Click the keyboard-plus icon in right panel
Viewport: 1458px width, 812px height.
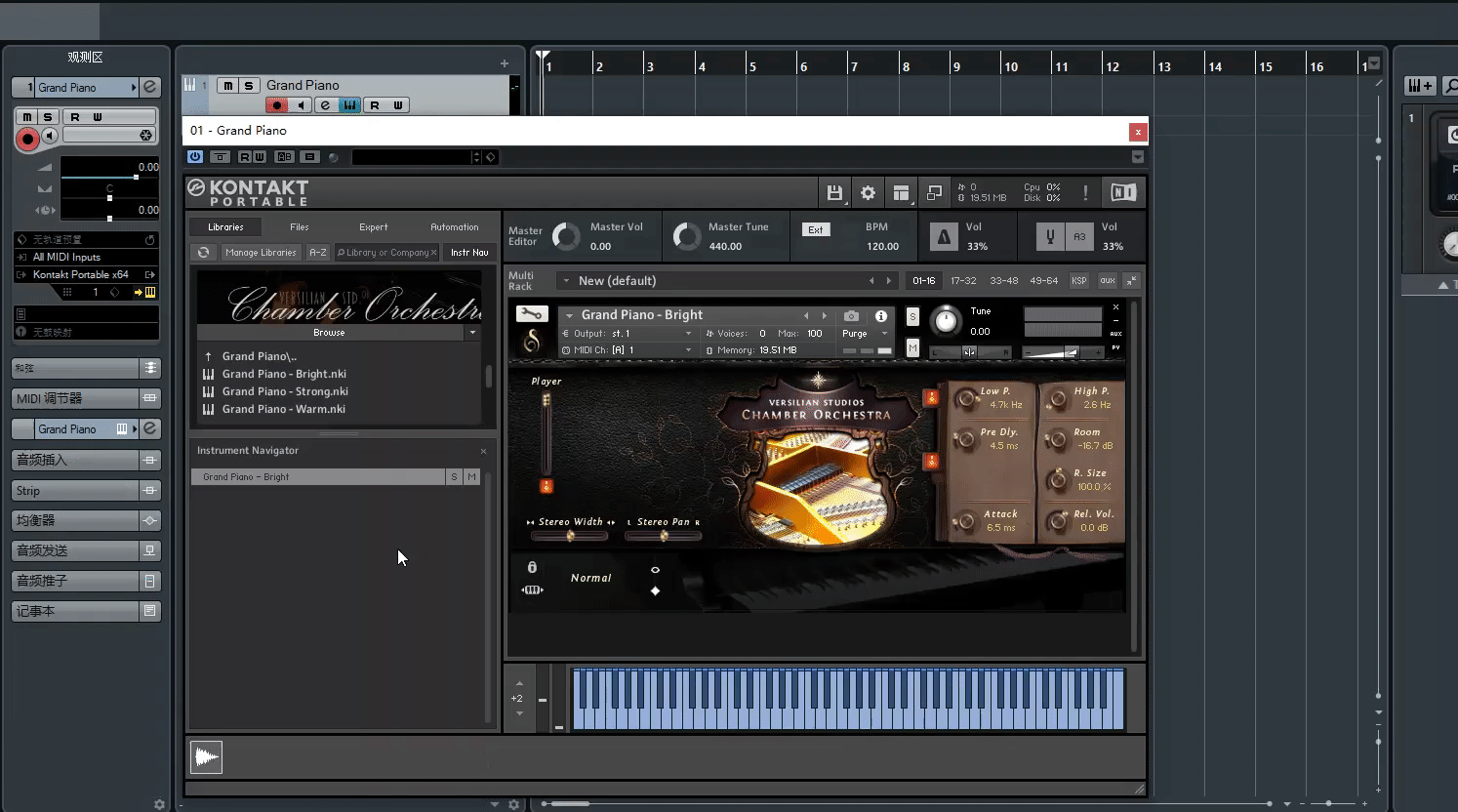pos(1420,86)
